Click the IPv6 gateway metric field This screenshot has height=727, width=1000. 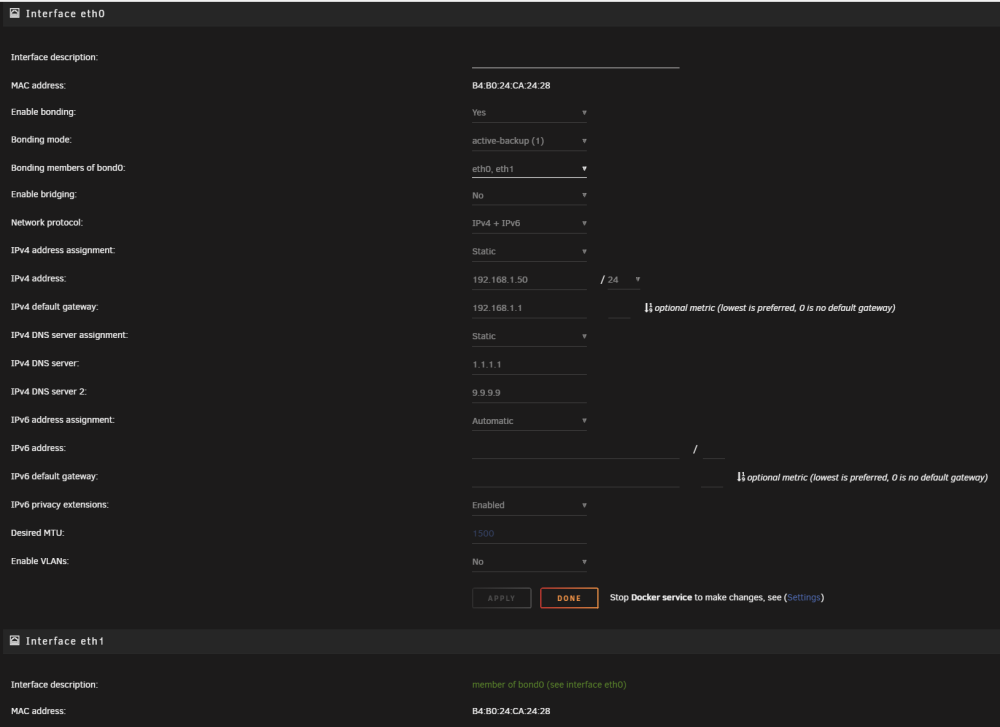pos(712,478)
